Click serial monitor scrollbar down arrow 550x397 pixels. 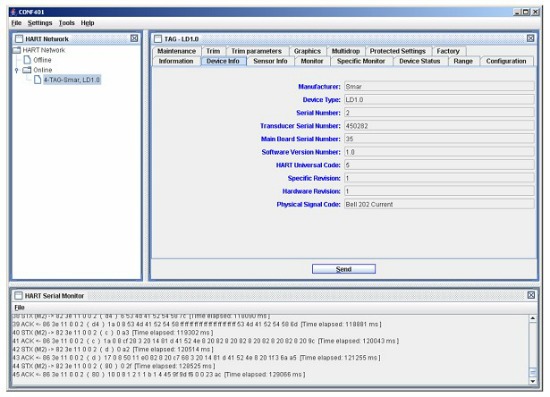pyautogui.click(x=533, y=381)
